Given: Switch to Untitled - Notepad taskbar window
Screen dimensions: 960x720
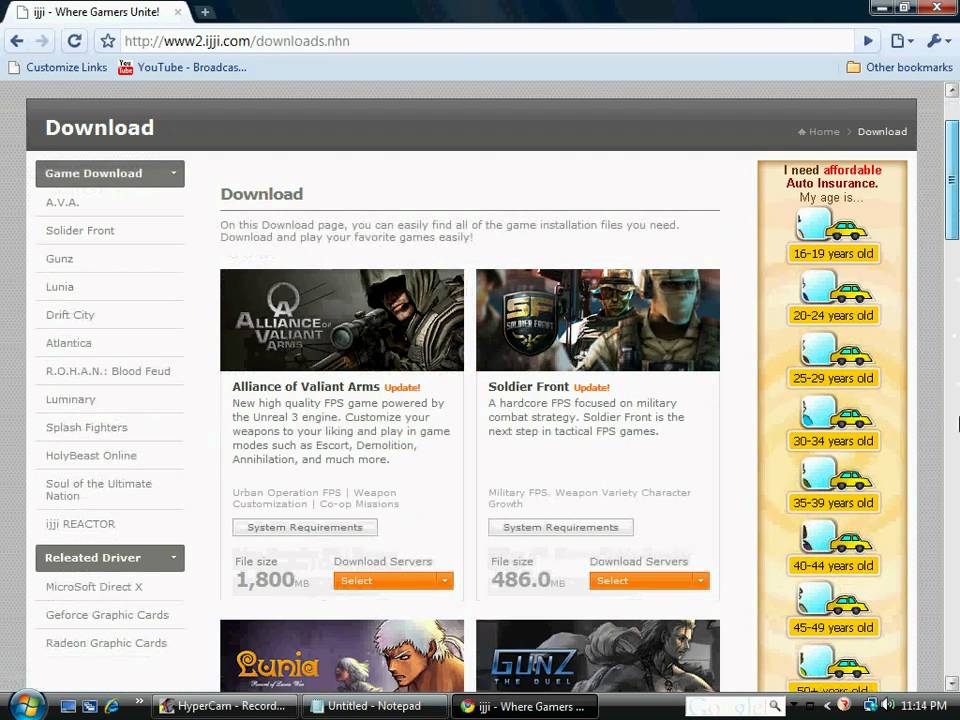Looking at the screenshot, I should click(x=374, y=706).
